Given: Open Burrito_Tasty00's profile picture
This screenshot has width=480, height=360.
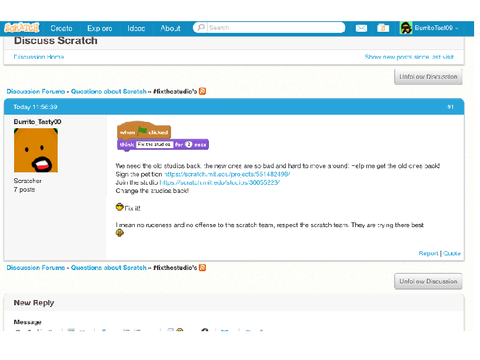Looking at the screenshot, I should tap(36, 150).
